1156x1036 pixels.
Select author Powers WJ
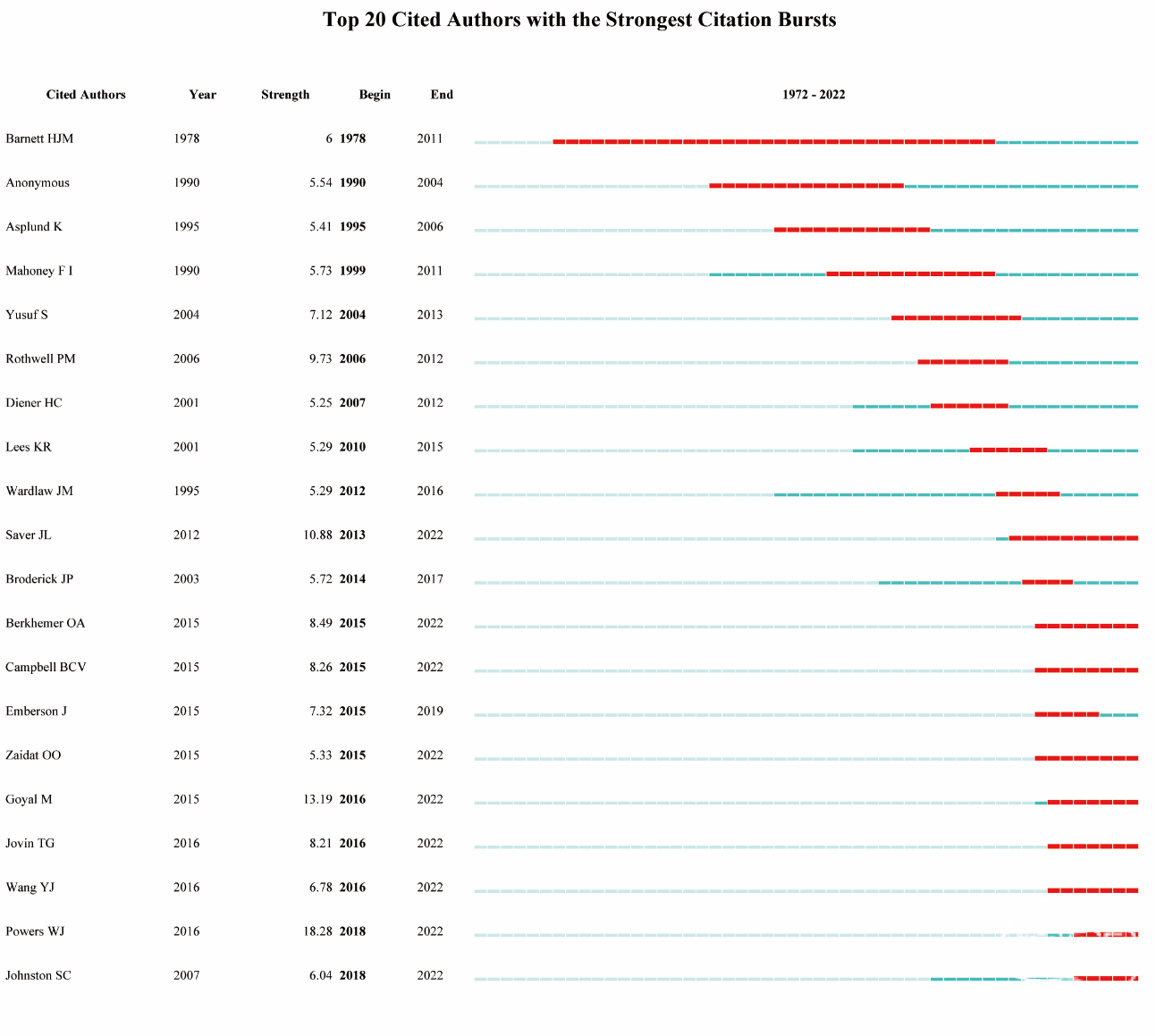point(35,931)
